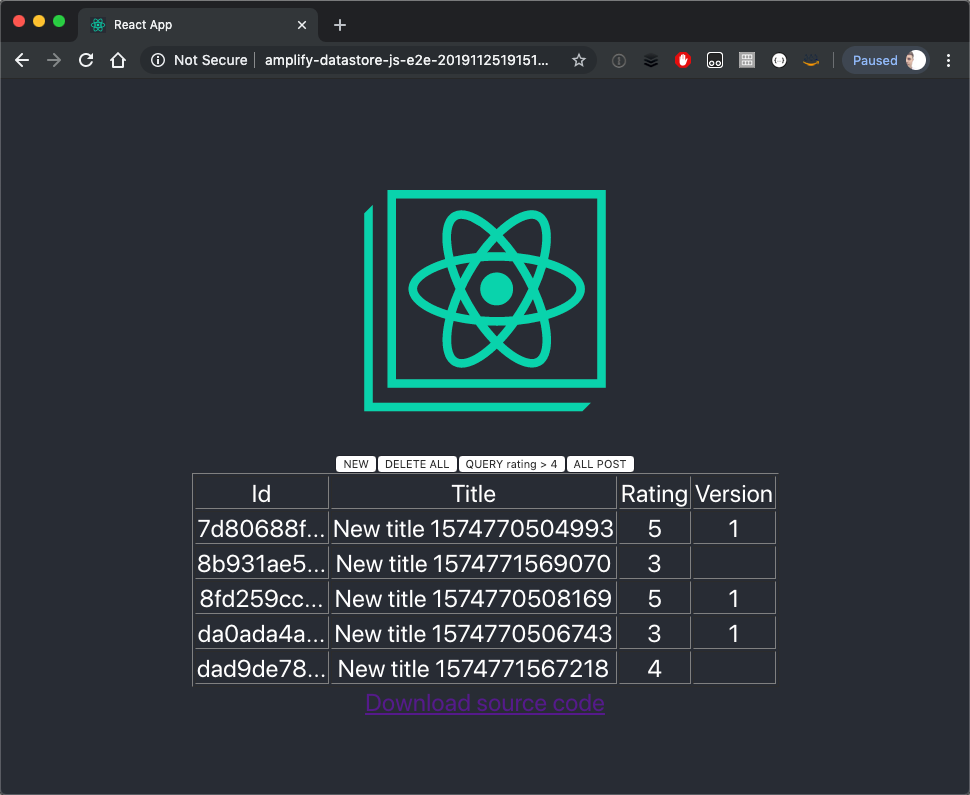Open the Amazon extension icon
The image size is (970, 795).
[x=810, y=60]
